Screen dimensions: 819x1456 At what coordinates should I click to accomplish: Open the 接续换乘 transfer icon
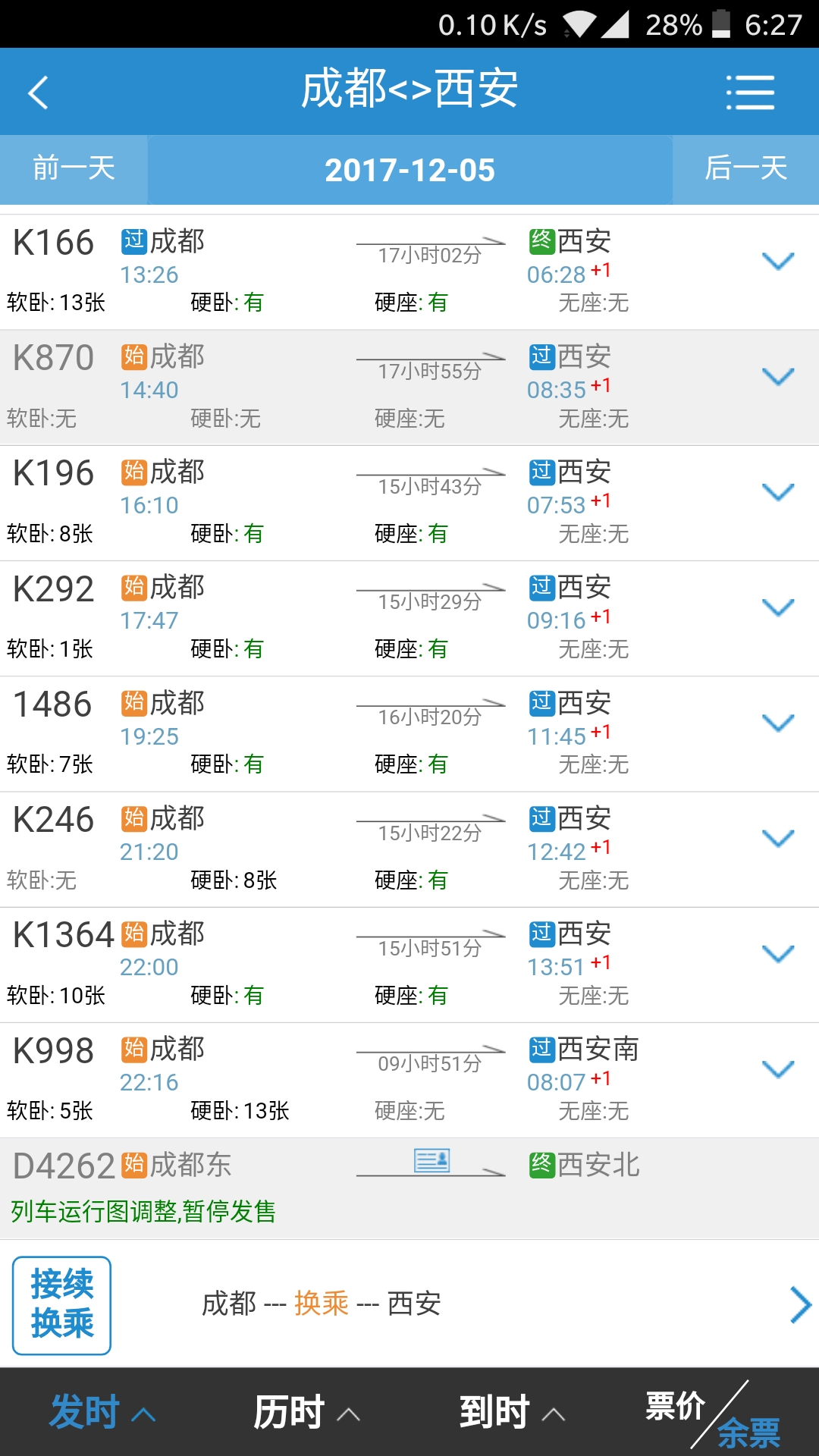[62, 1305]
